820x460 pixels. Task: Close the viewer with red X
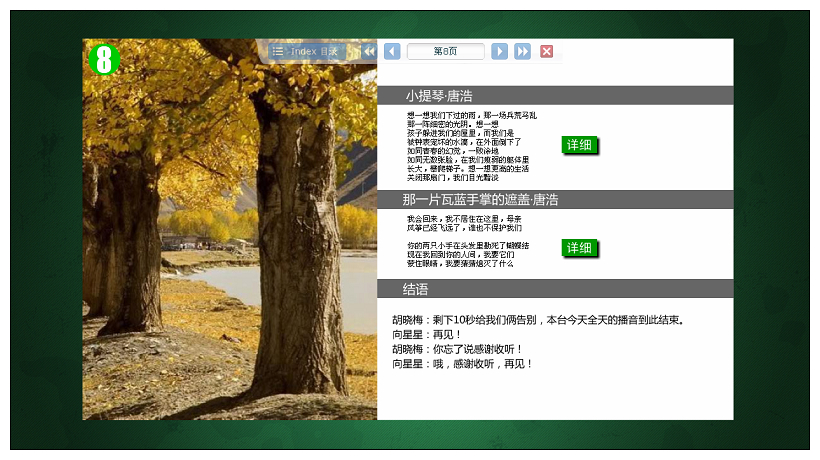(x=546, y=51)
